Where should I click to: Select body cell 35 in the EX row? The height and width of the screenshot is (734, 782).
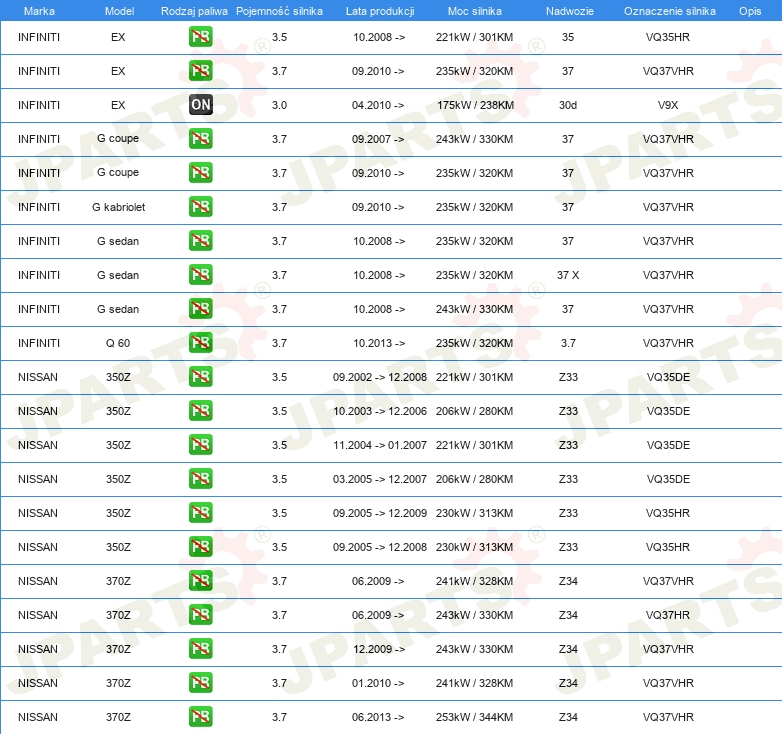(x=568, y=37)
